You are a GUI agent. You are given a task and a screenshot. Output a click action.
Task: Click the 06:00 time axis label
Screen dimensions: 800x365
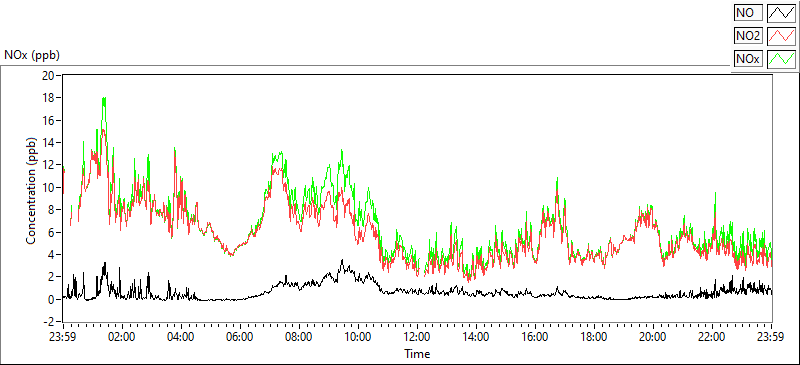[x=240, y=337]
